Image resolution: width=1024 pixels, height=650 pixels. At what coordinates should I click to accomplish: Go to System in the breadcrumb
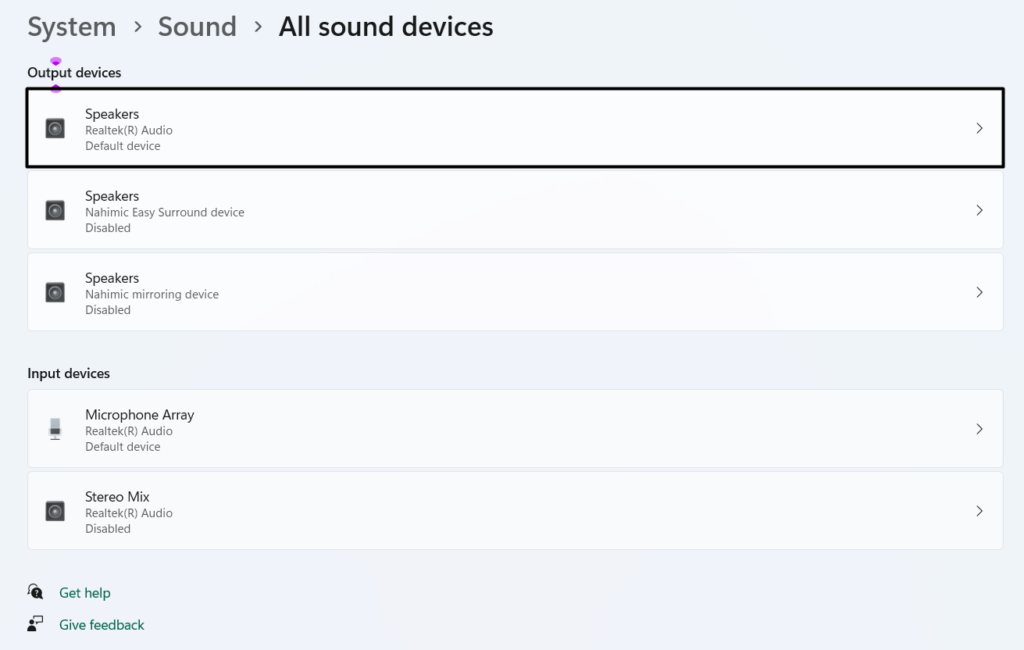tap(71, 27)
